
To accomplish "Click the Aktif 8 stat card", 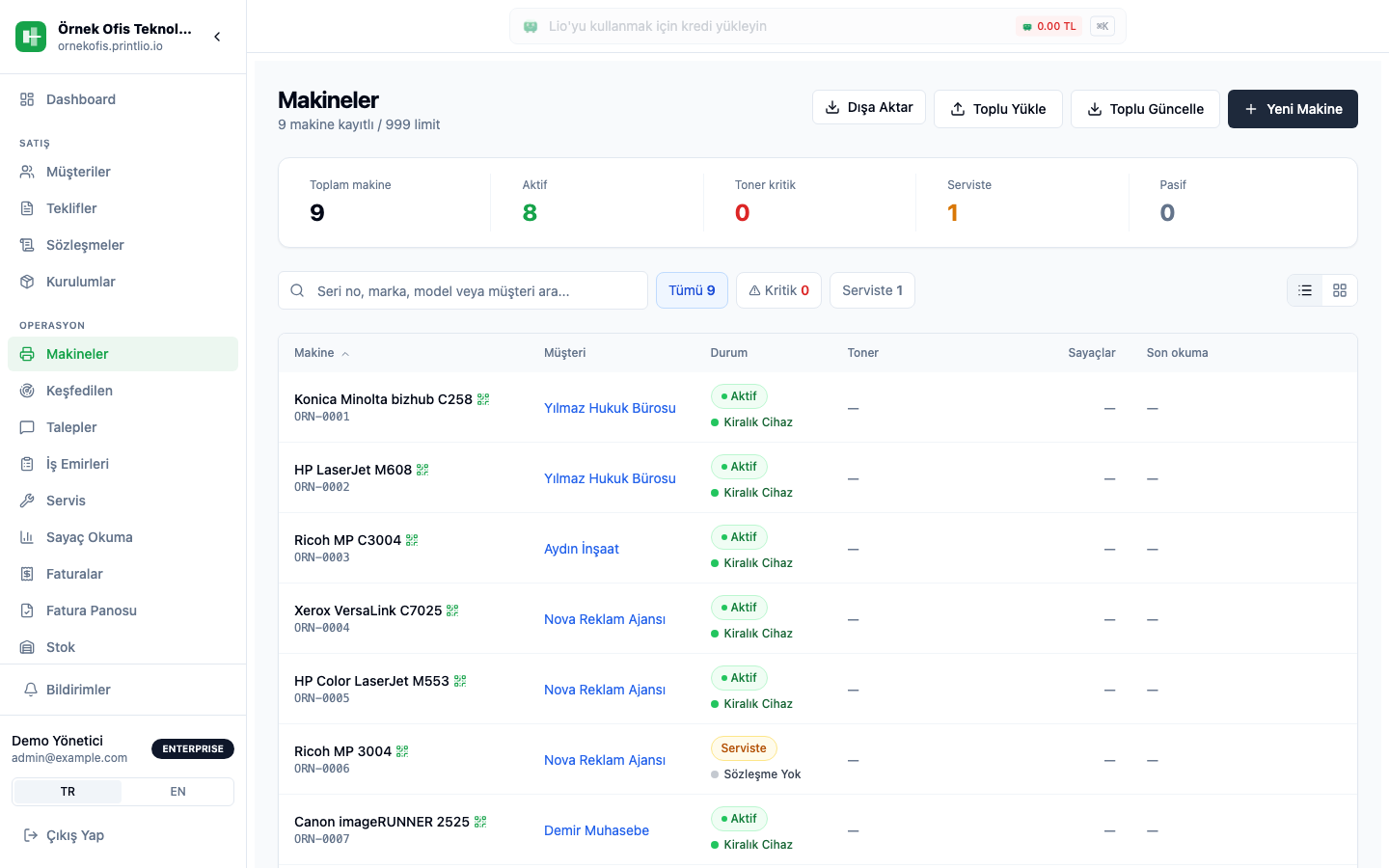I will click(x=598, y=203).
